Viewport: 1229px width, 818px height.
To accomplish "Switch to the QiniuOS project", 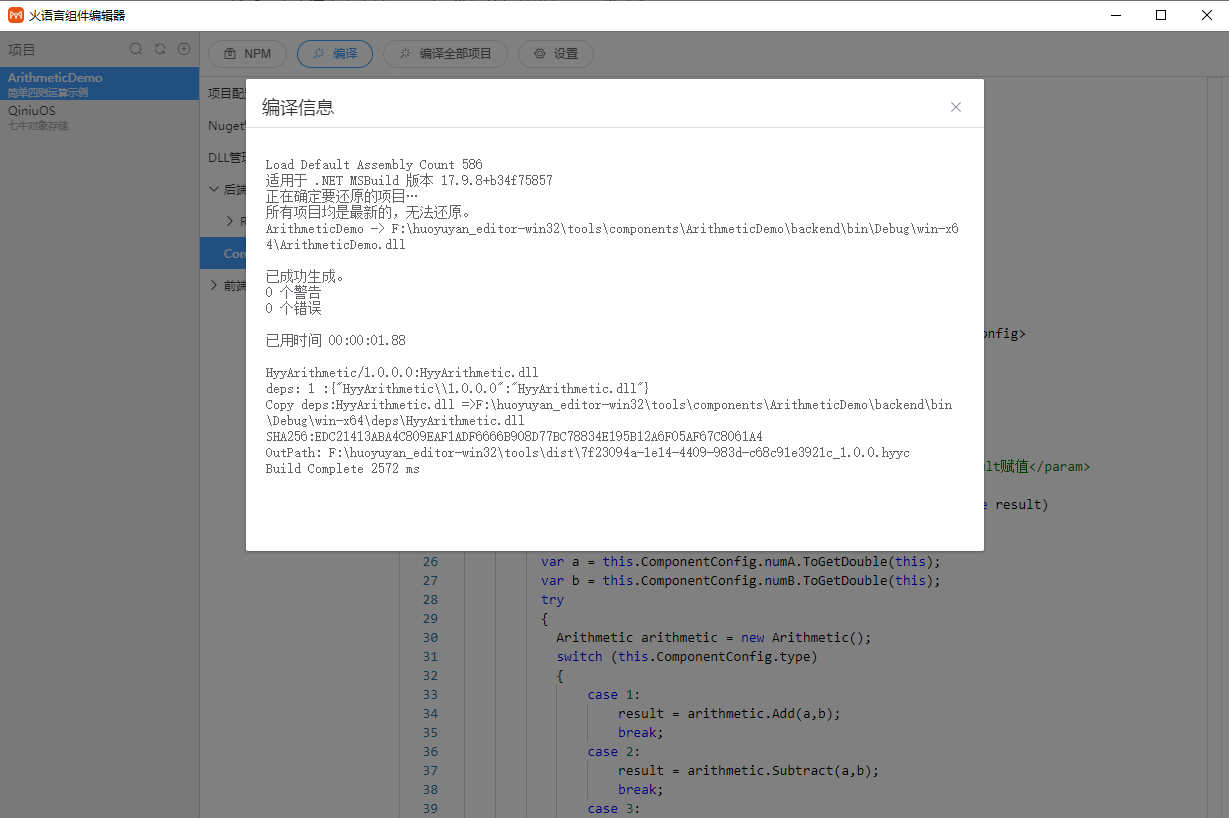I will [x=32, y=111].
